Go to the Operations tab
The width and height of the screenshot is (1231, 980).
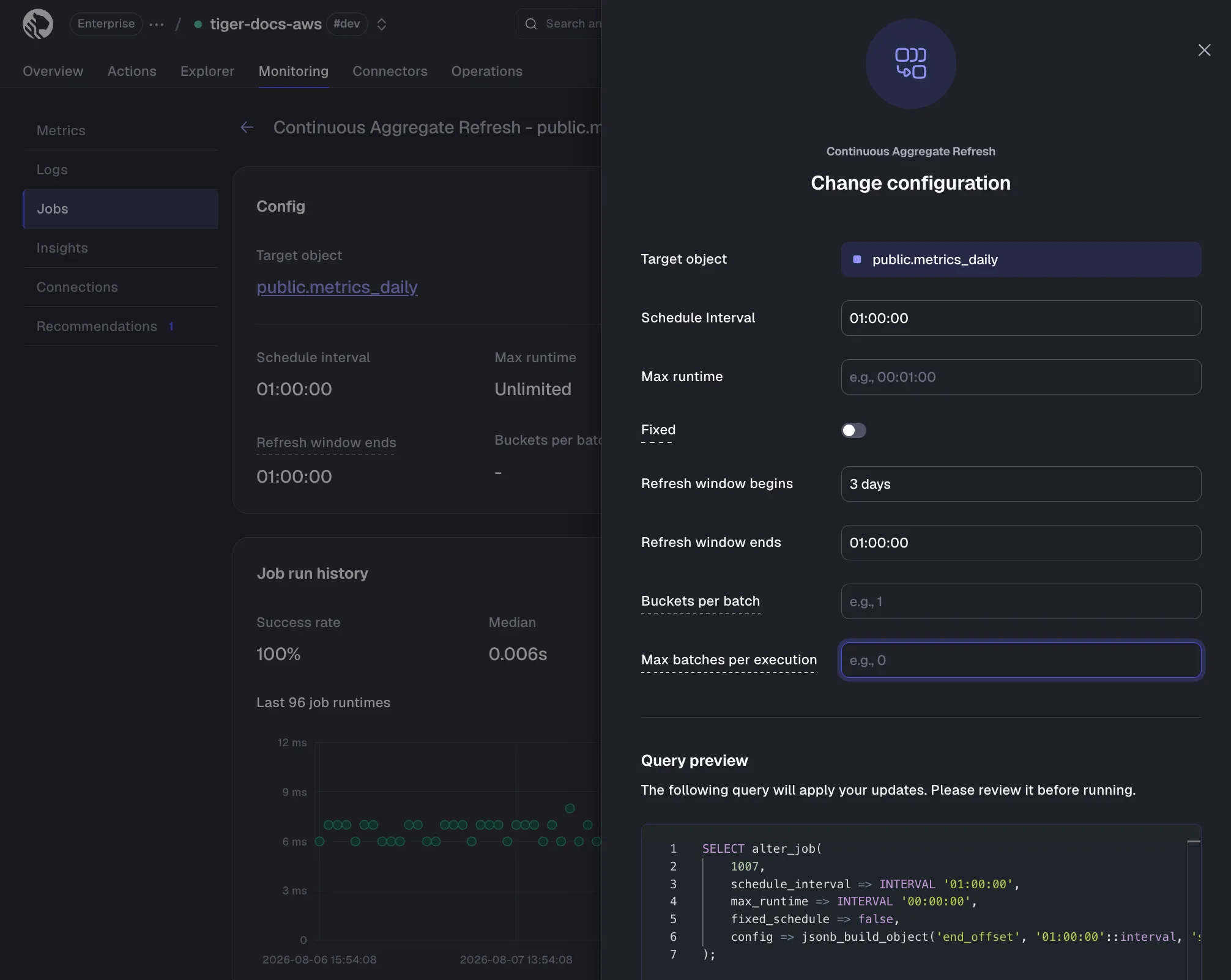coord(487,71)
